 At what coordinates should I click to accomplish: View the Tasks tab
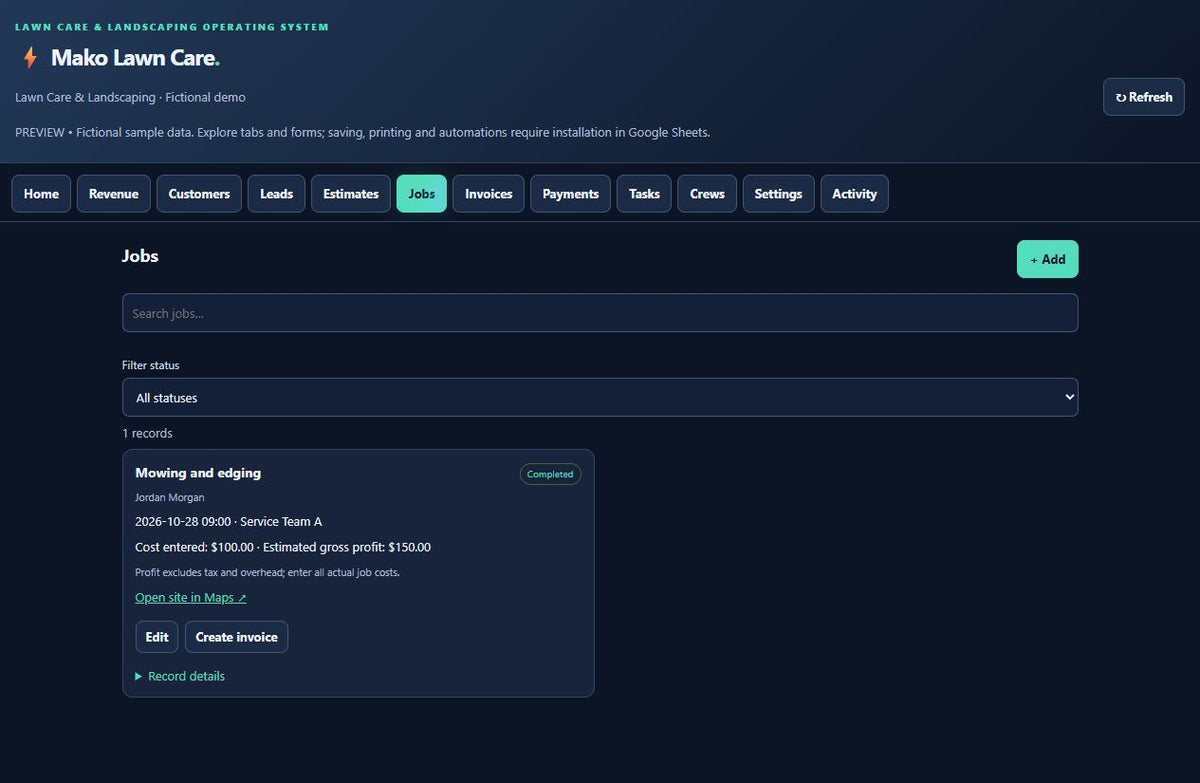pos(644,194)
